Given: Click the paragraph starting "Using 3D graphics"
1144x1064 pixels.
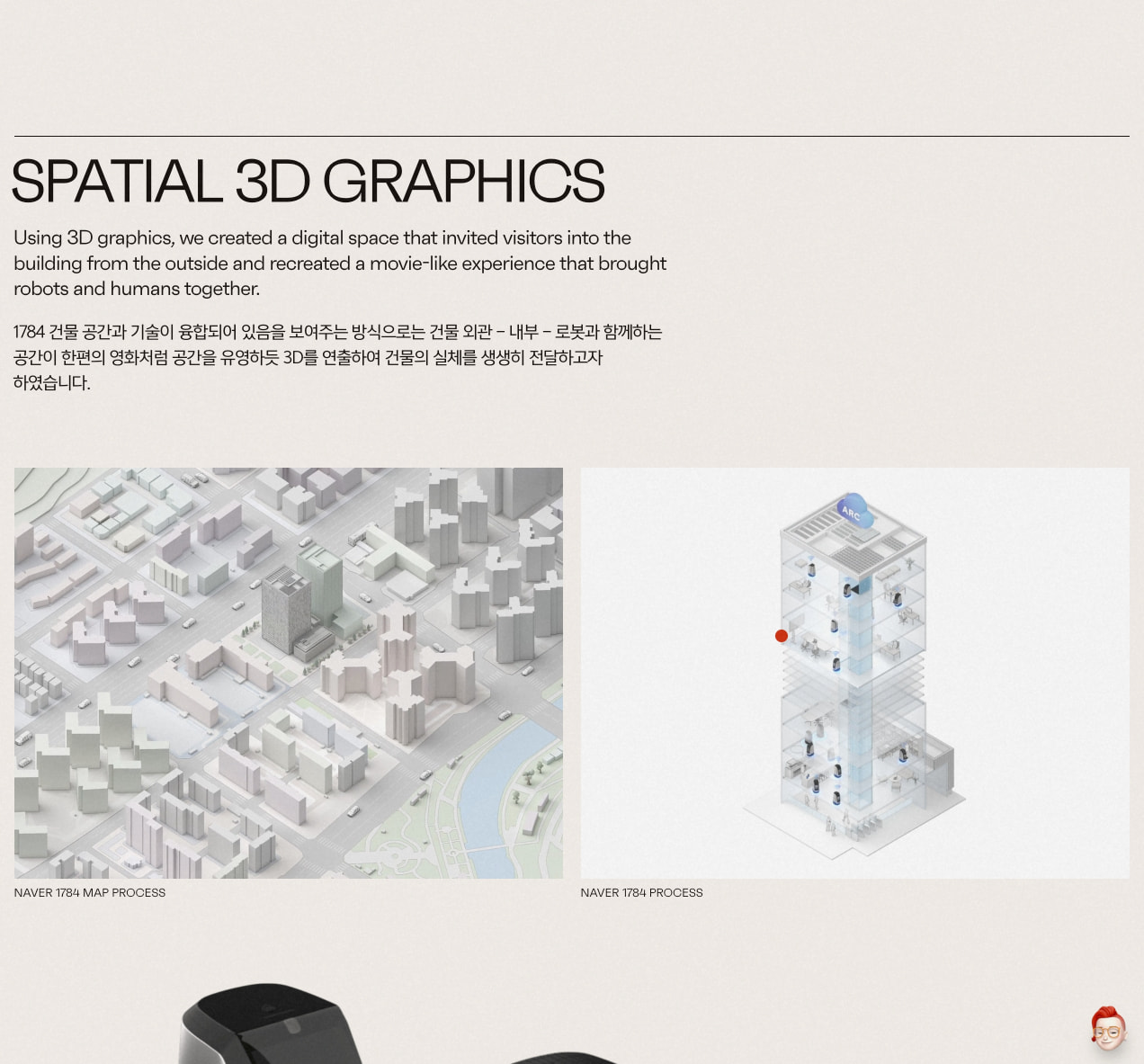Looking at the screenshot, I should point(340,264).
